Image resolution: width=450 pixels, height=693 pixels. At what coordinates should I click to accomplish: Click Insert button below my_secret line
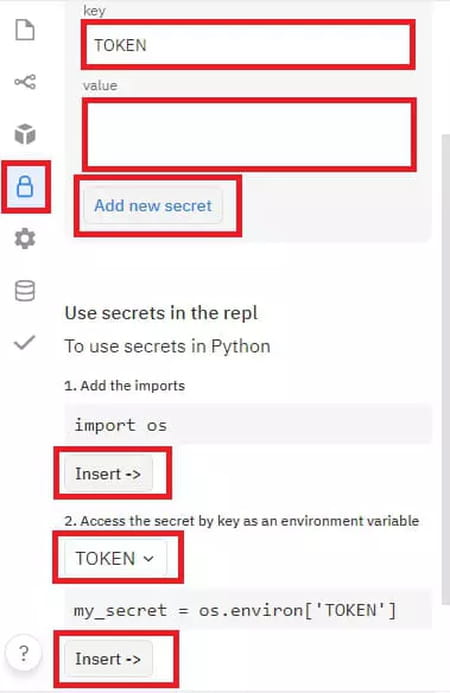(x=108, y=659)
